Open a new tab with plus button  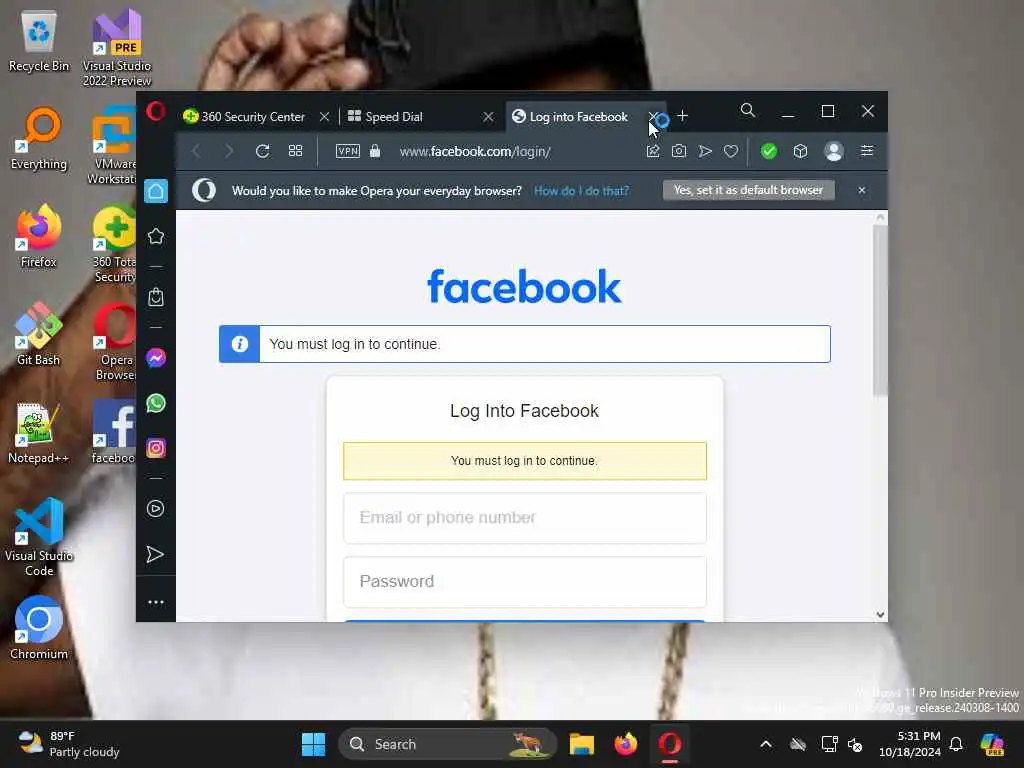click(x=682, y=116)
